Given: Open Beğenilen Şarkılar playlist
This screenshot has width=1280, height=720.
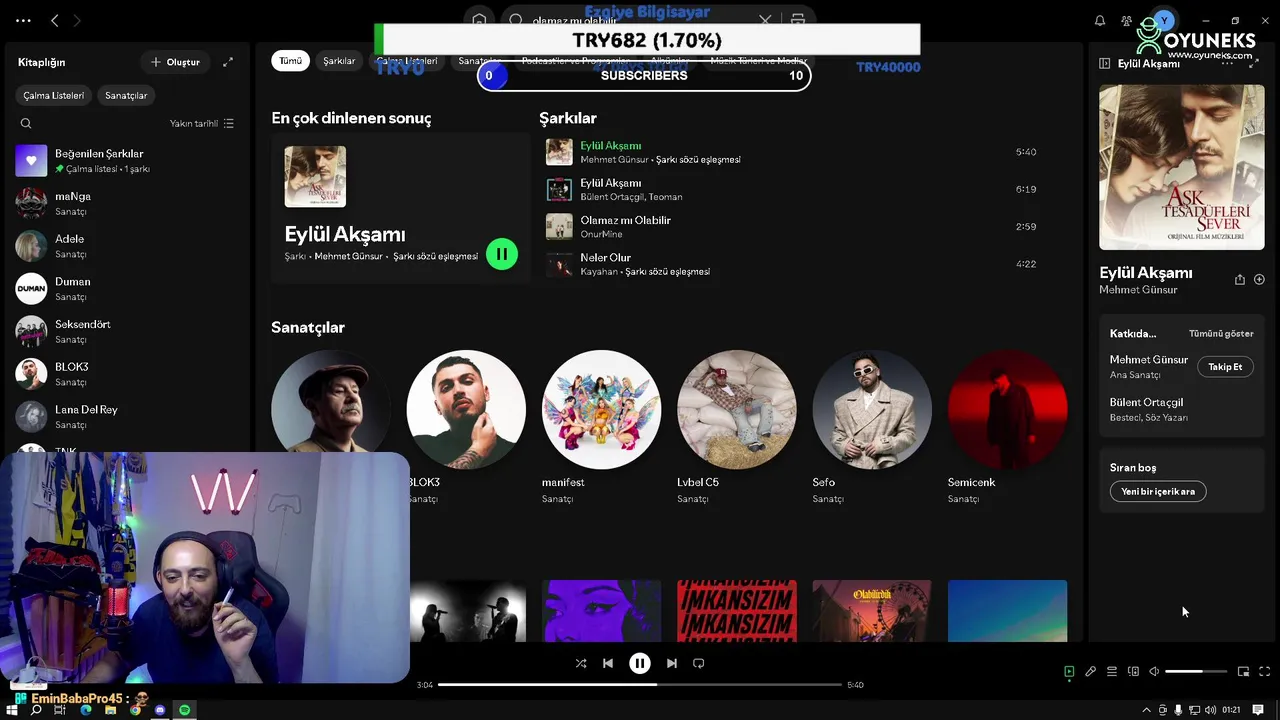Looking at the screenshot, I should pyautogui.click(x=127, y=160).
